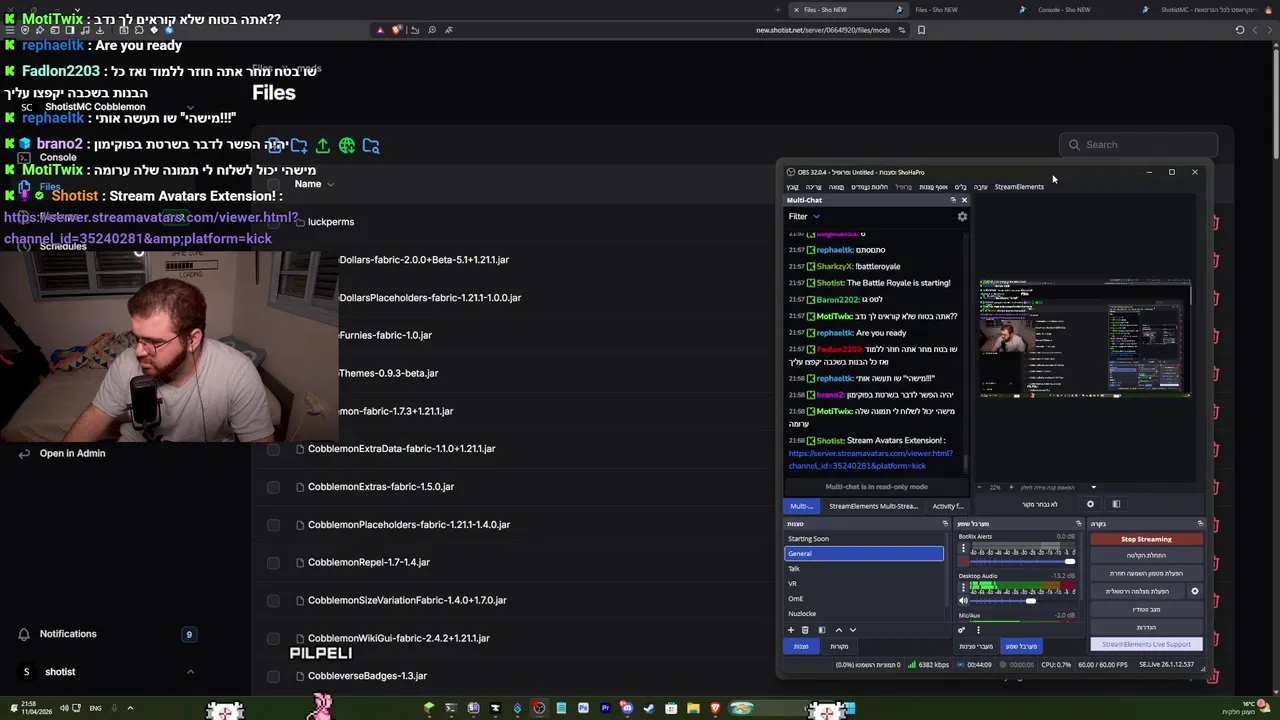Upload files with the upload icon
The width and height of the screenshot is (1280, 720).
coord(323,146)
